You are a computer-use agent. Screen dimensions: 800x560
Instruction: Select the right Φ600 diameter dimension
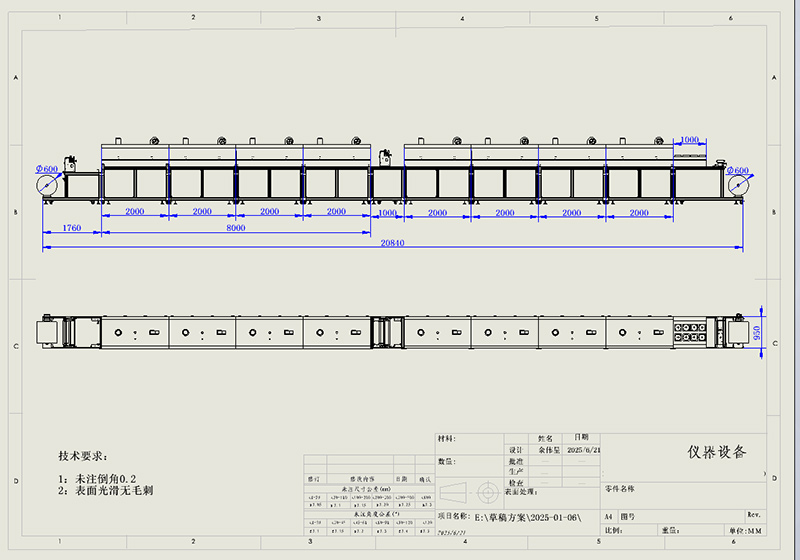(x=736, y=171)
